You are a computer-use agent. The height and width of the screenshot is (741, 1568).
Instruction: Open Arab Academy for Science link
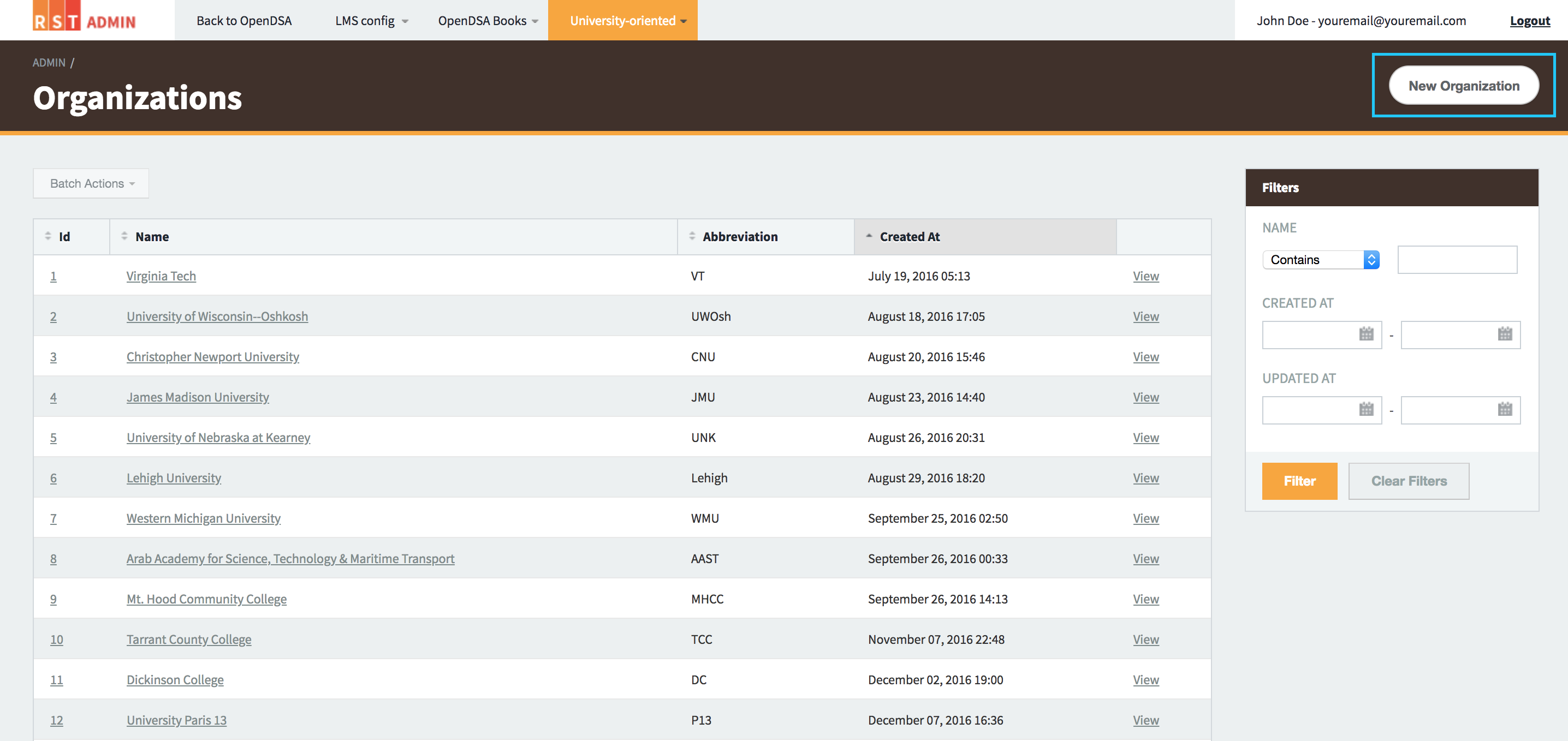[x=290, y=559]
